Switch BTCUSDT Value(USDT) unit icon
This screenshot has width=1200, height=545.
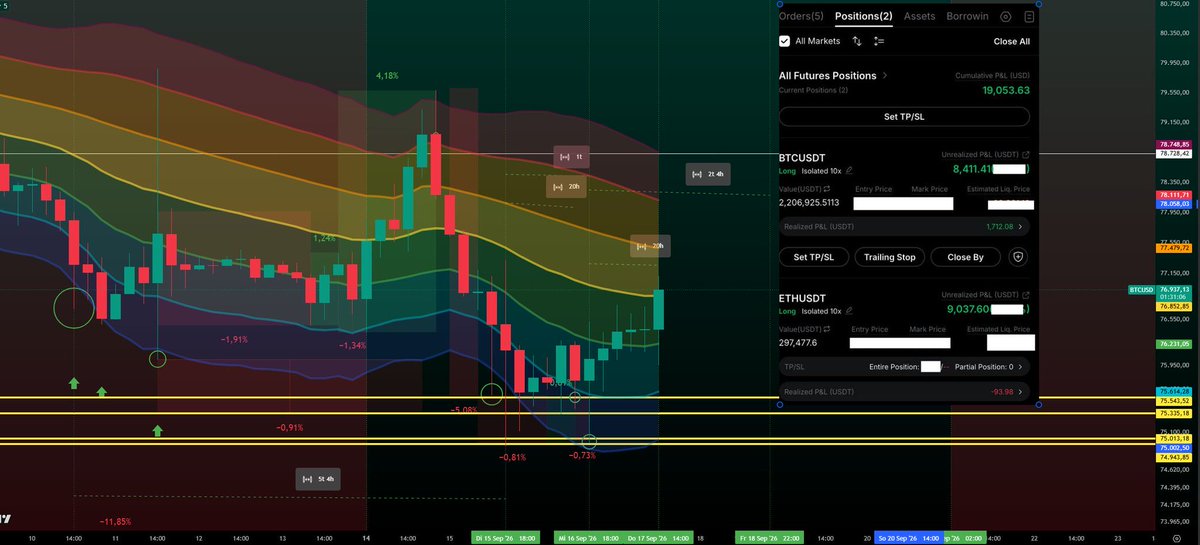827,189
